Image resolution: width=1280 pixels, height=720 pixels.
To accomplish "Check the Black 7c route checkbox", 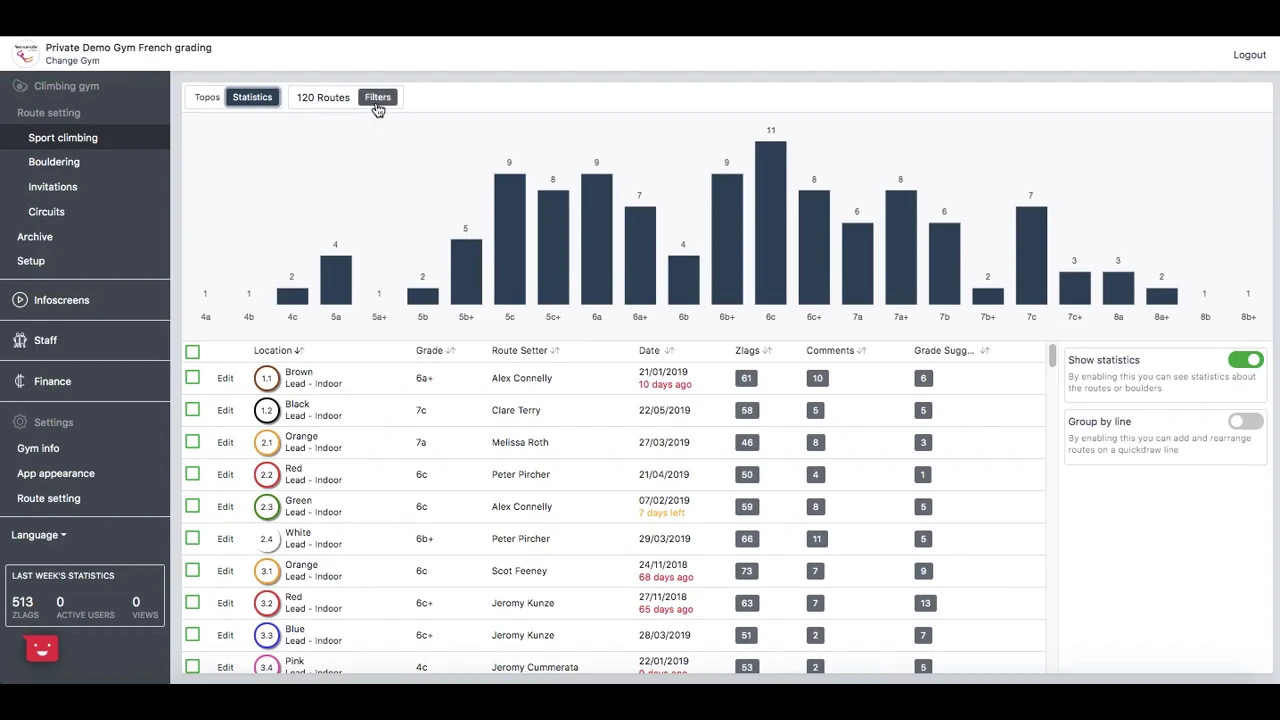I will [x=192, y=409].
